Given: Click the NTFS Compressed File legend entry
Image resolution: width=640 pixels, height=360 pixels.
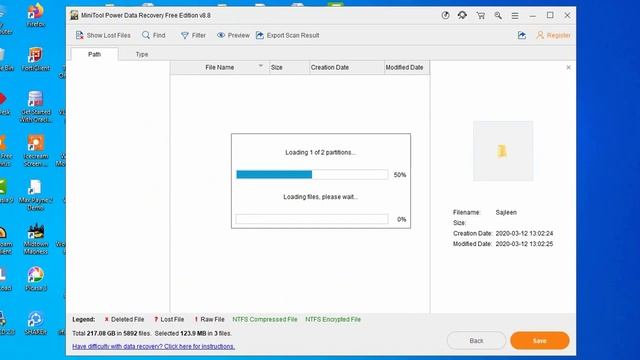Looking at the screenshot, I should point(265,320).
